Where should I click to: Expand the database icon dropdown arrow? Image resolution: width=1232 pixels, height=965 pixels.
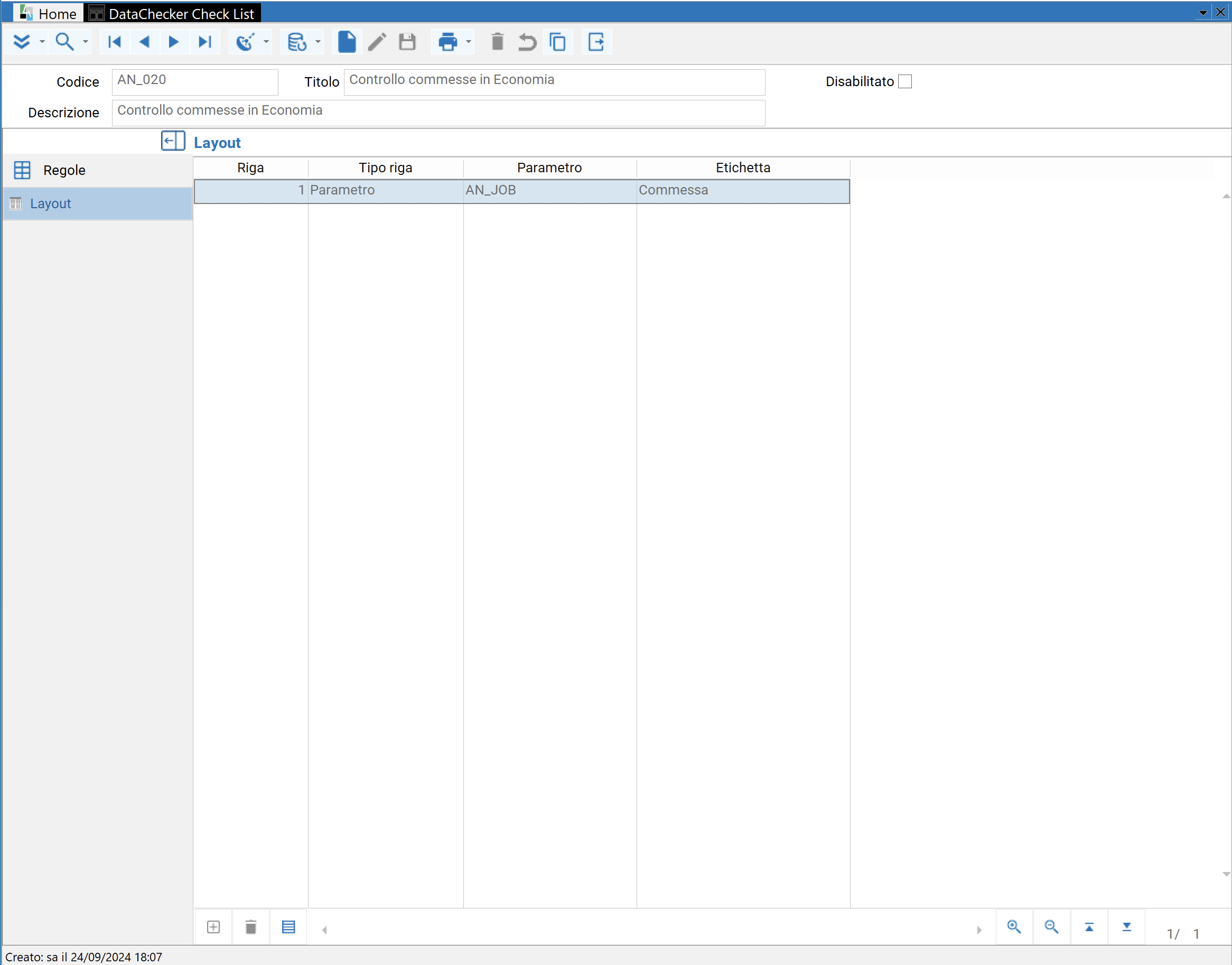tap(318, 42)
